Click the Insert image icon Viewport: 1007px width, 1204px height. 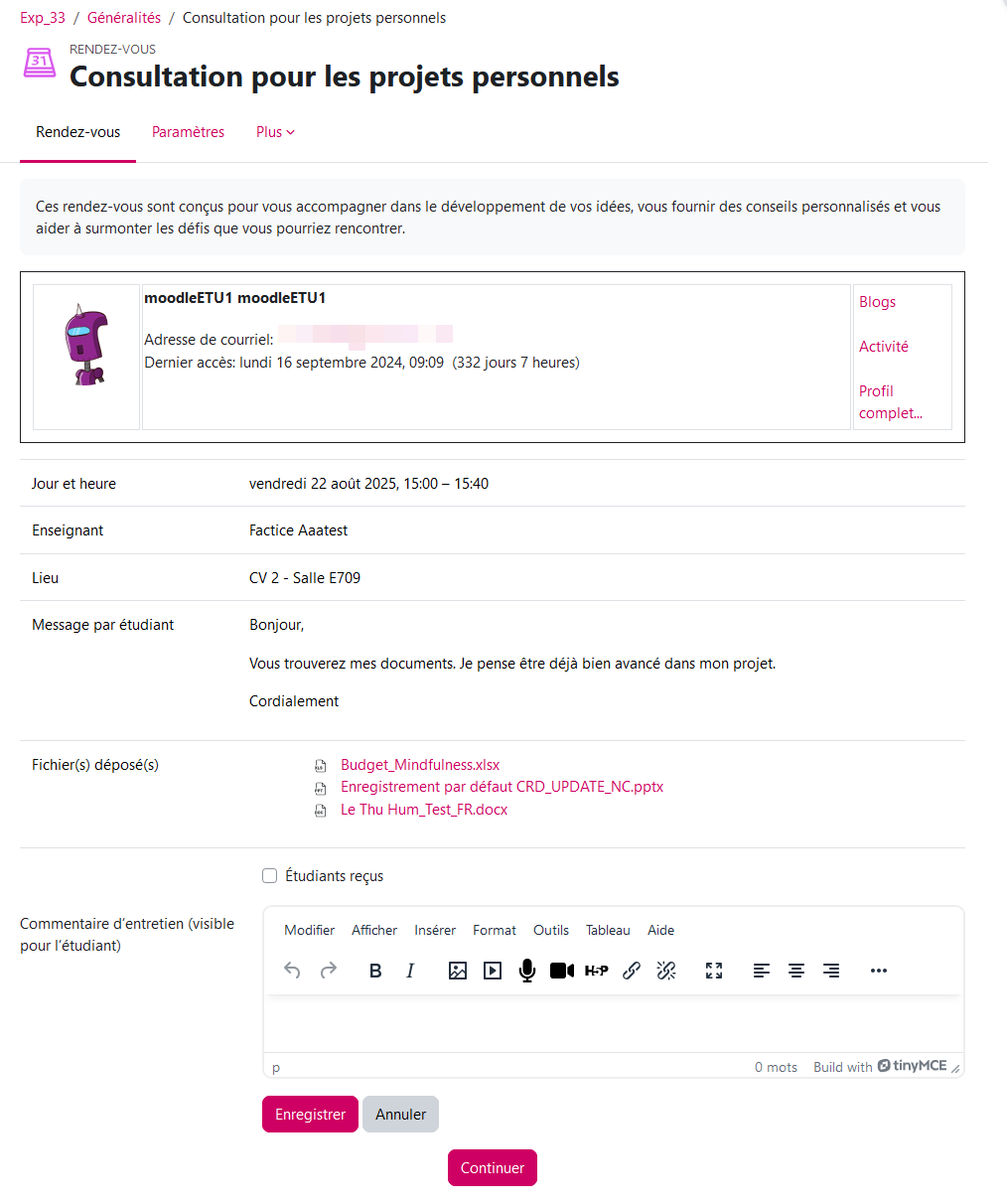(458, 971)
